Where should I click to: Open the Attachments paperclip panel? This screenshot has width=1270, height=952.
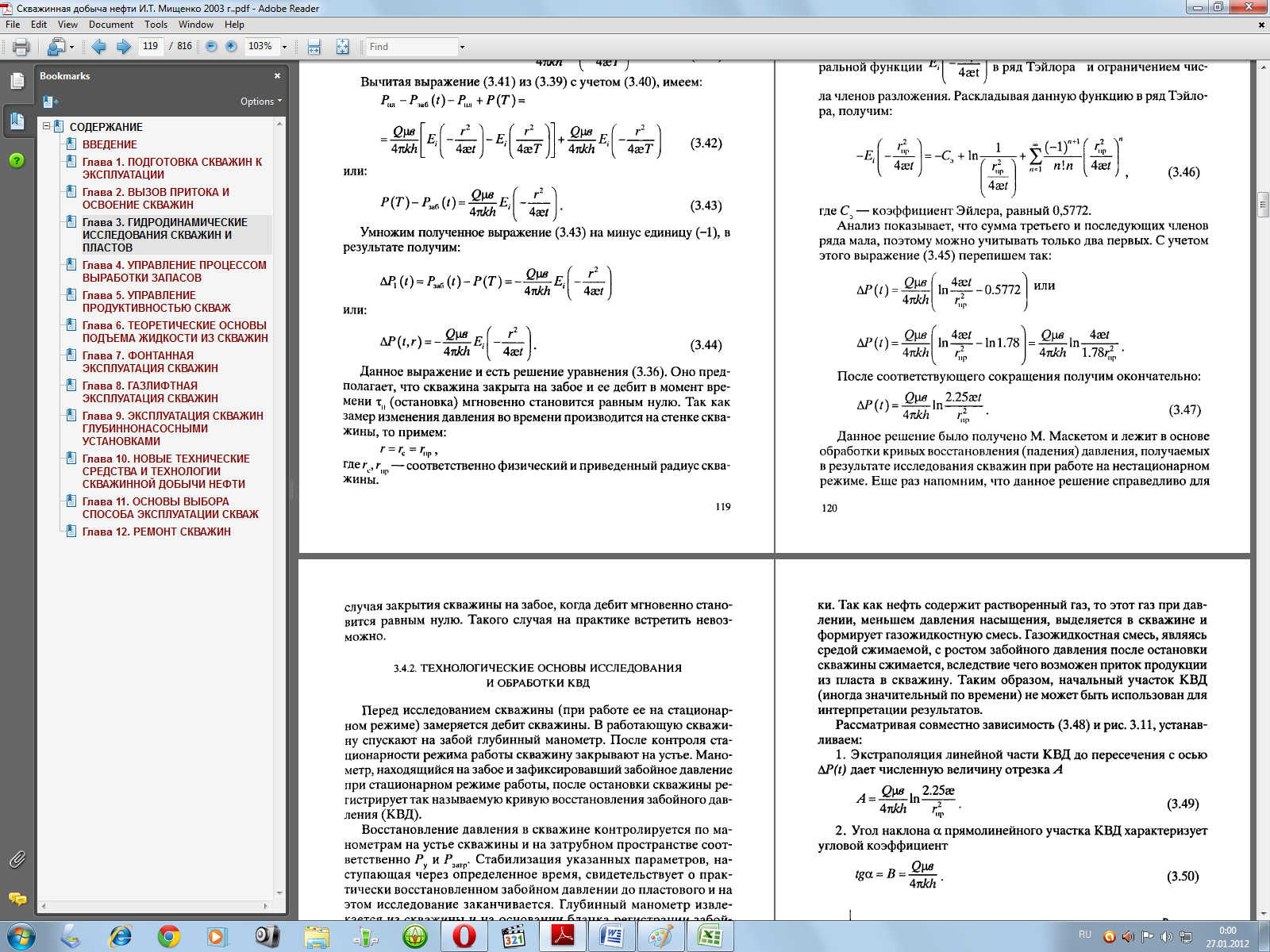click(17, 859)
